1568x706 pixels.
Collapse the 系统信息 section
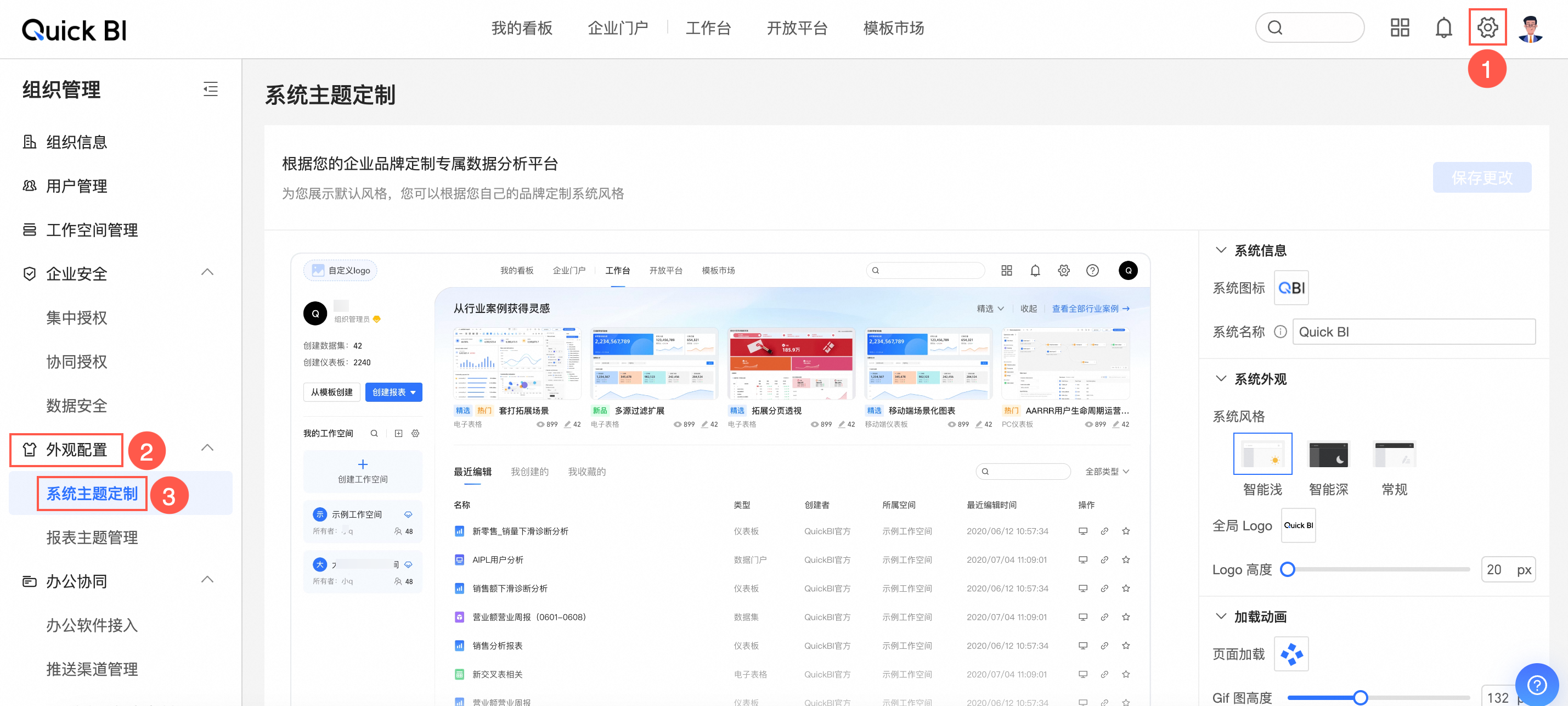tap(1220, 250)
